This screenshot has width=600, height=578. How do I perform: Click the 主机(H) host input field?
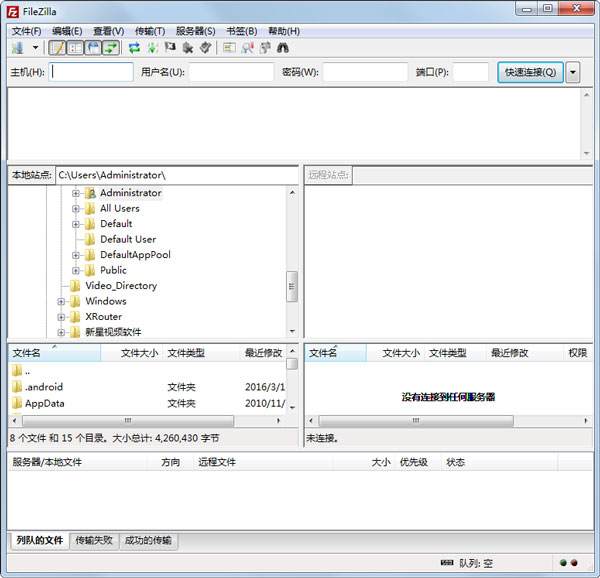91,72
